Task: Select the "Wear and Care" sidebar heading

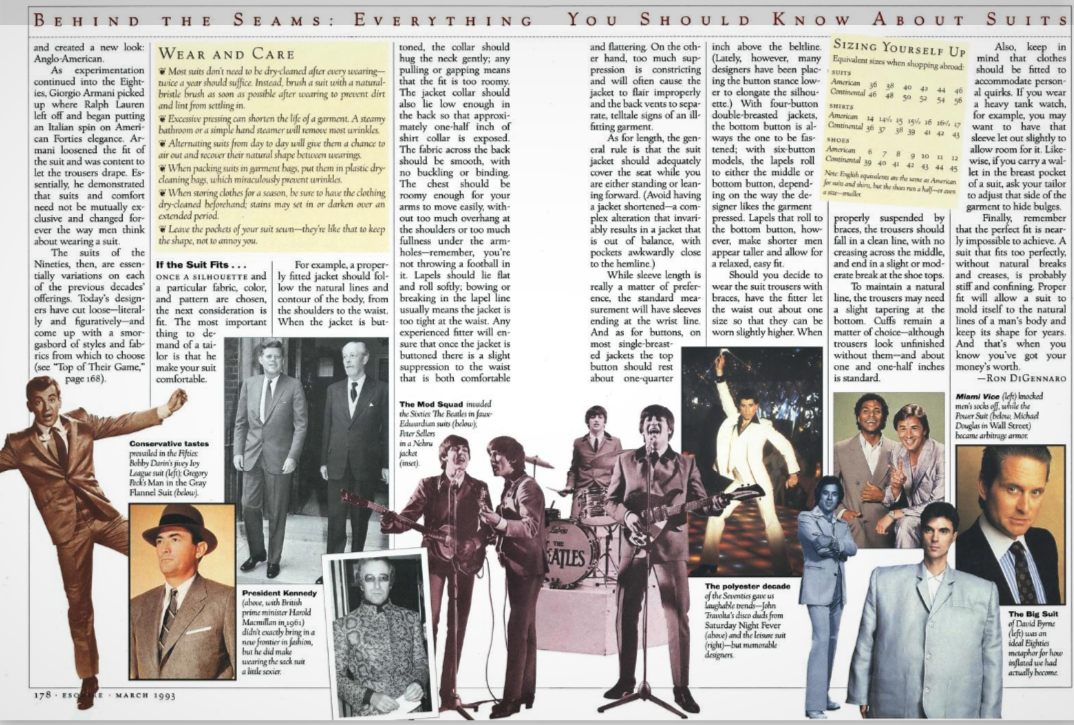Action: [x=227, y=53]
